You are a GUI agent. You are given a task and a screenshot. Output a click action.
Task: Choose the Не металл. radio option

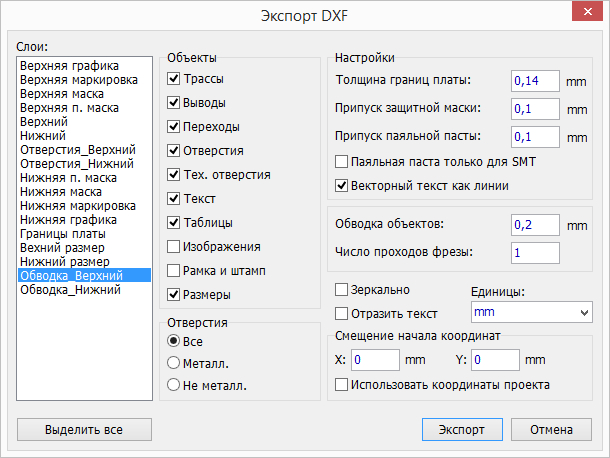pos(174,385)
